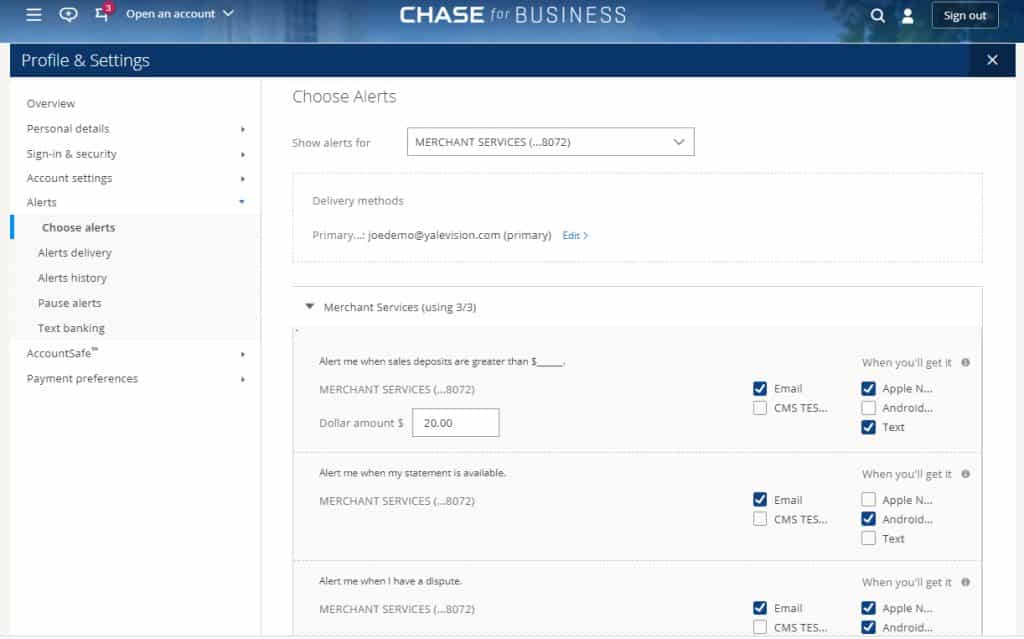The height and width of the screenshot is (639, 1024).
Task: Click the info icon for the dispute alert
Action: 965,581
